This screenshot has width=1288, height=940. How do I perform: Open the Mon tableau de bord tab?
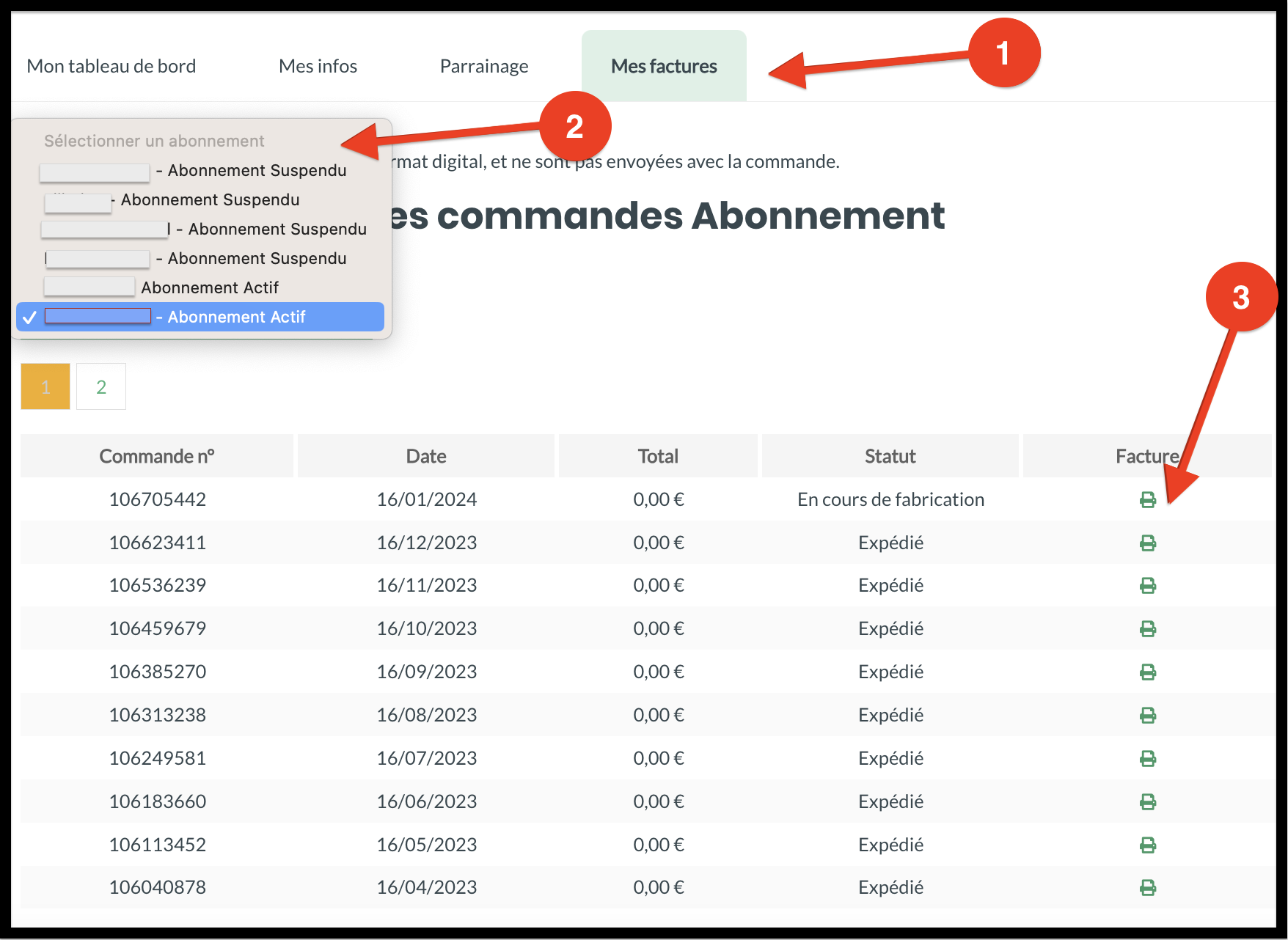111,66
